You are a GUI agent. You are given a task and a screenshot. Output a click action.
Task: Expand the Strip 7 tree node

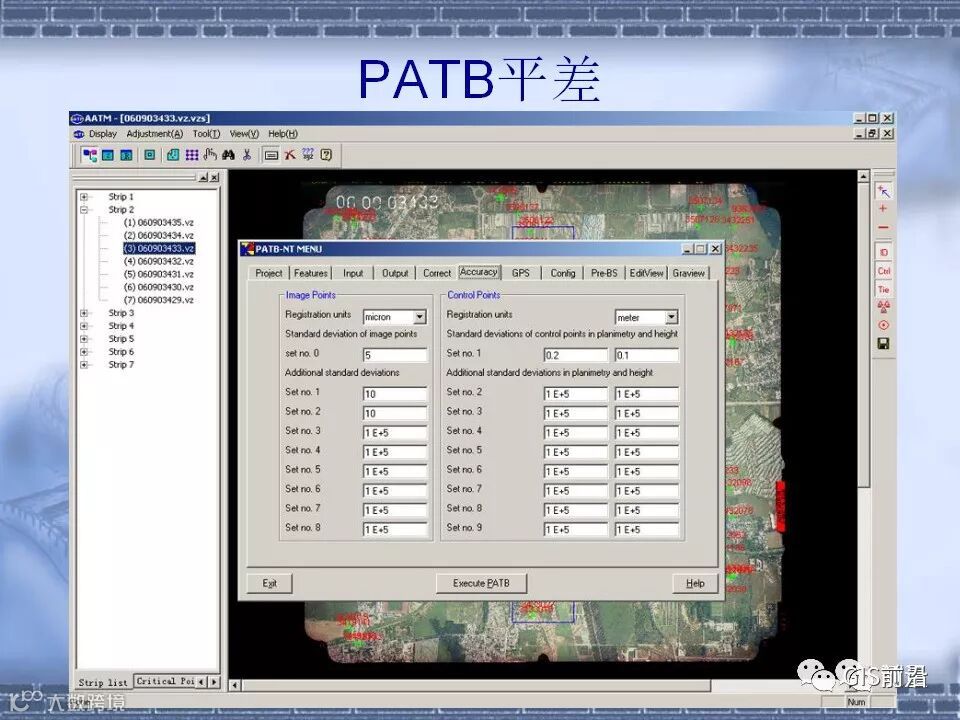(84, 364)
